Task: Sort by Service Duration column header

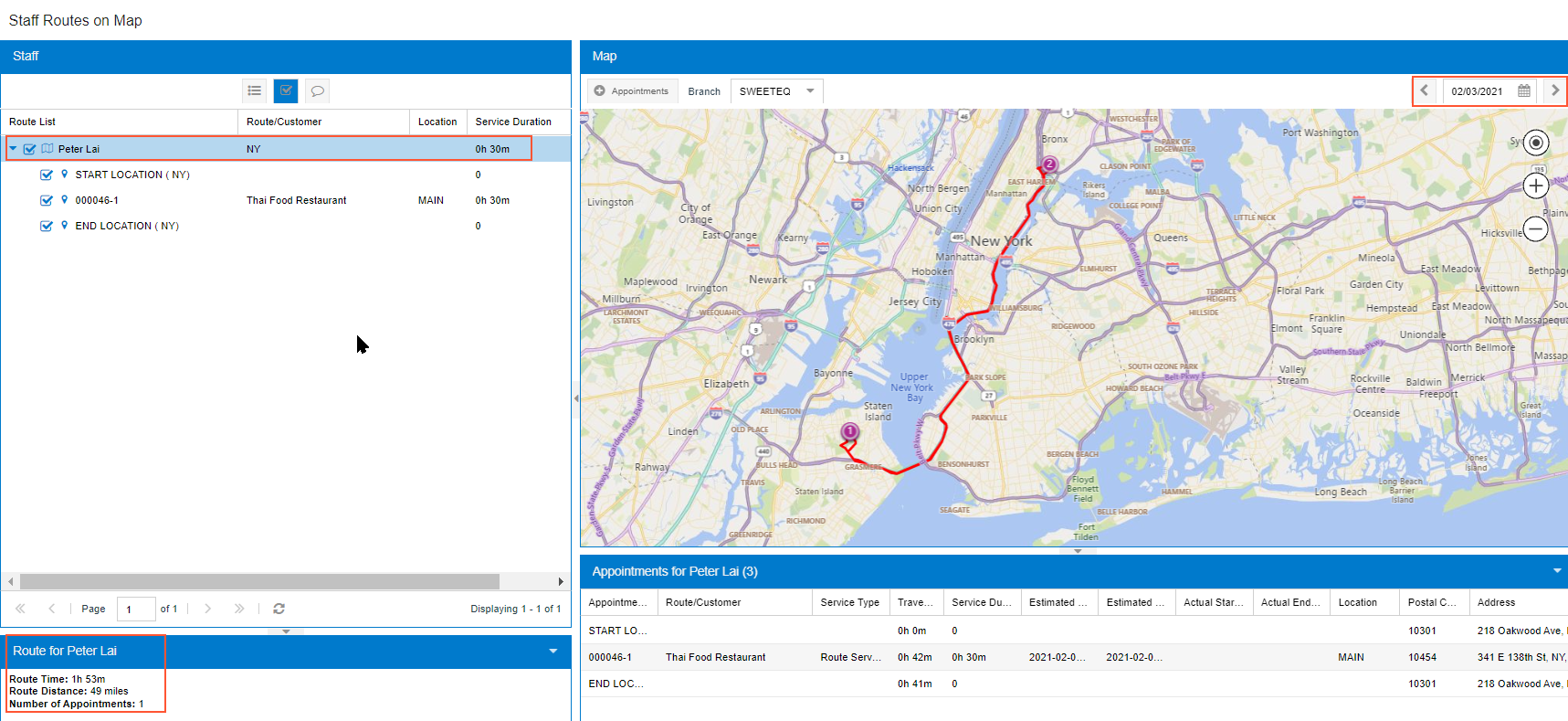Action: tap(513, 122)
